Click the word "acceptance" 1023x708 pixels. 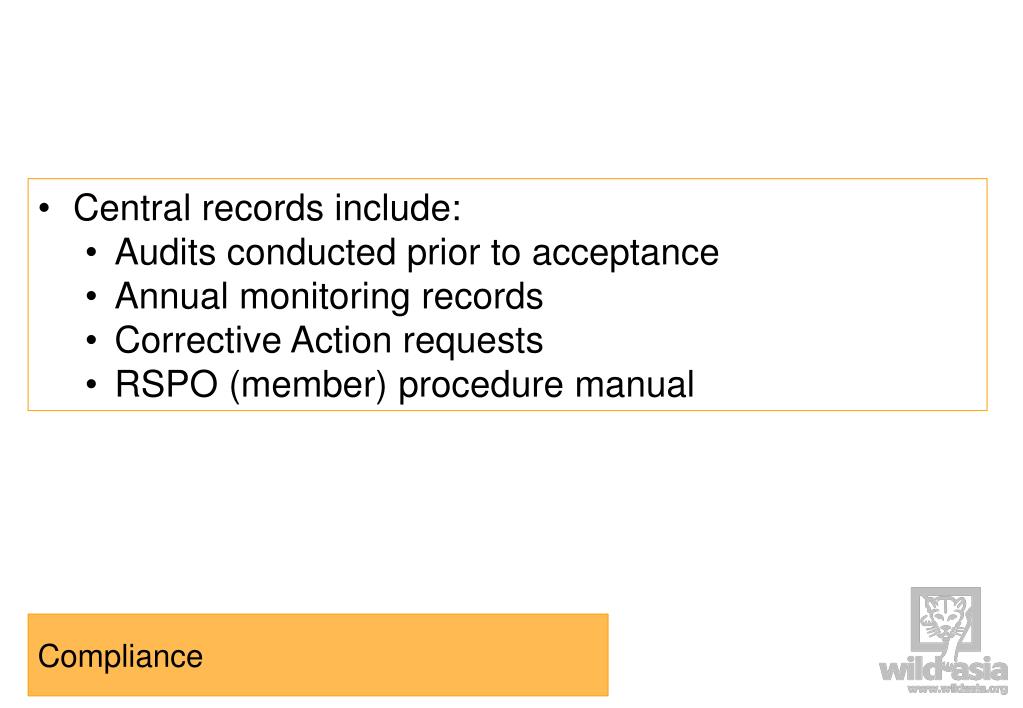tap(626, 254)
